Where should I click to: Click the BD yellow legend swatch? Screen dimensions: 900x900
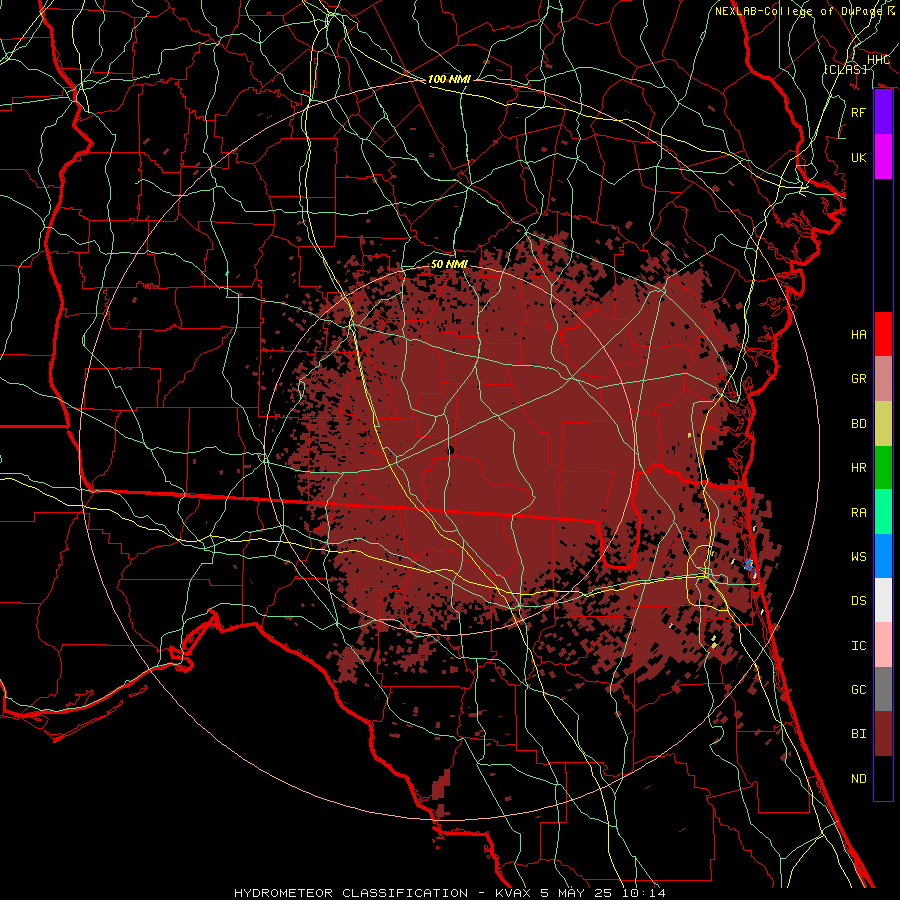[883, 424]
